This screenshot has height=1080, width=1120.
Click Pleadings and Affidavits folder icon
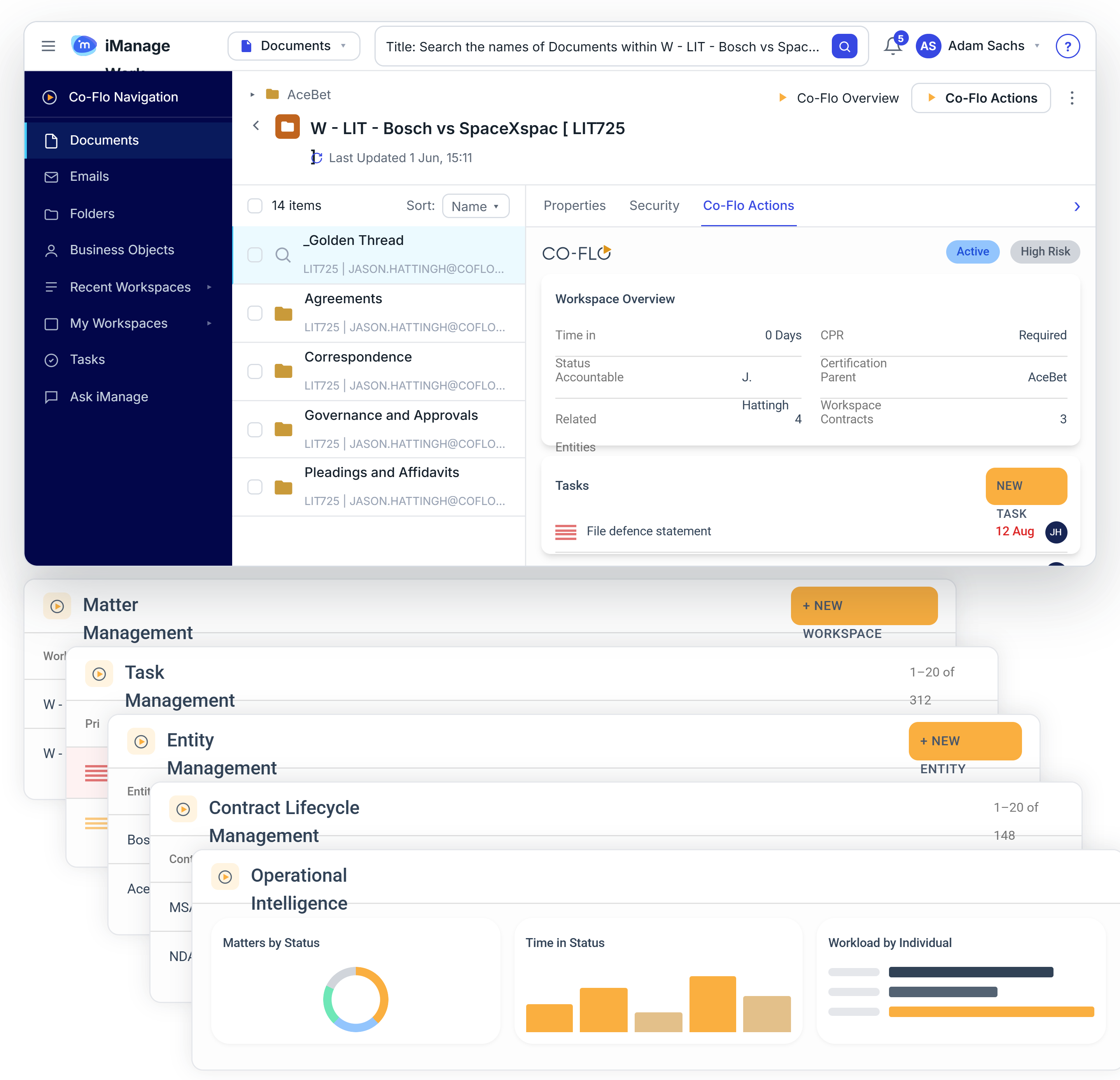point(283,487)
